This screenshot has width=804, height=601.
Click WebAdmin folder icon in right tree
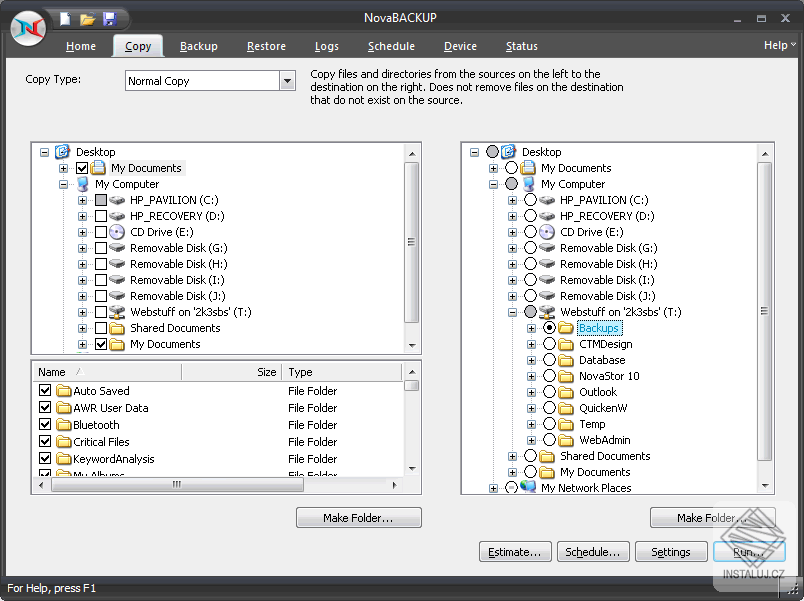click(566, 440)
